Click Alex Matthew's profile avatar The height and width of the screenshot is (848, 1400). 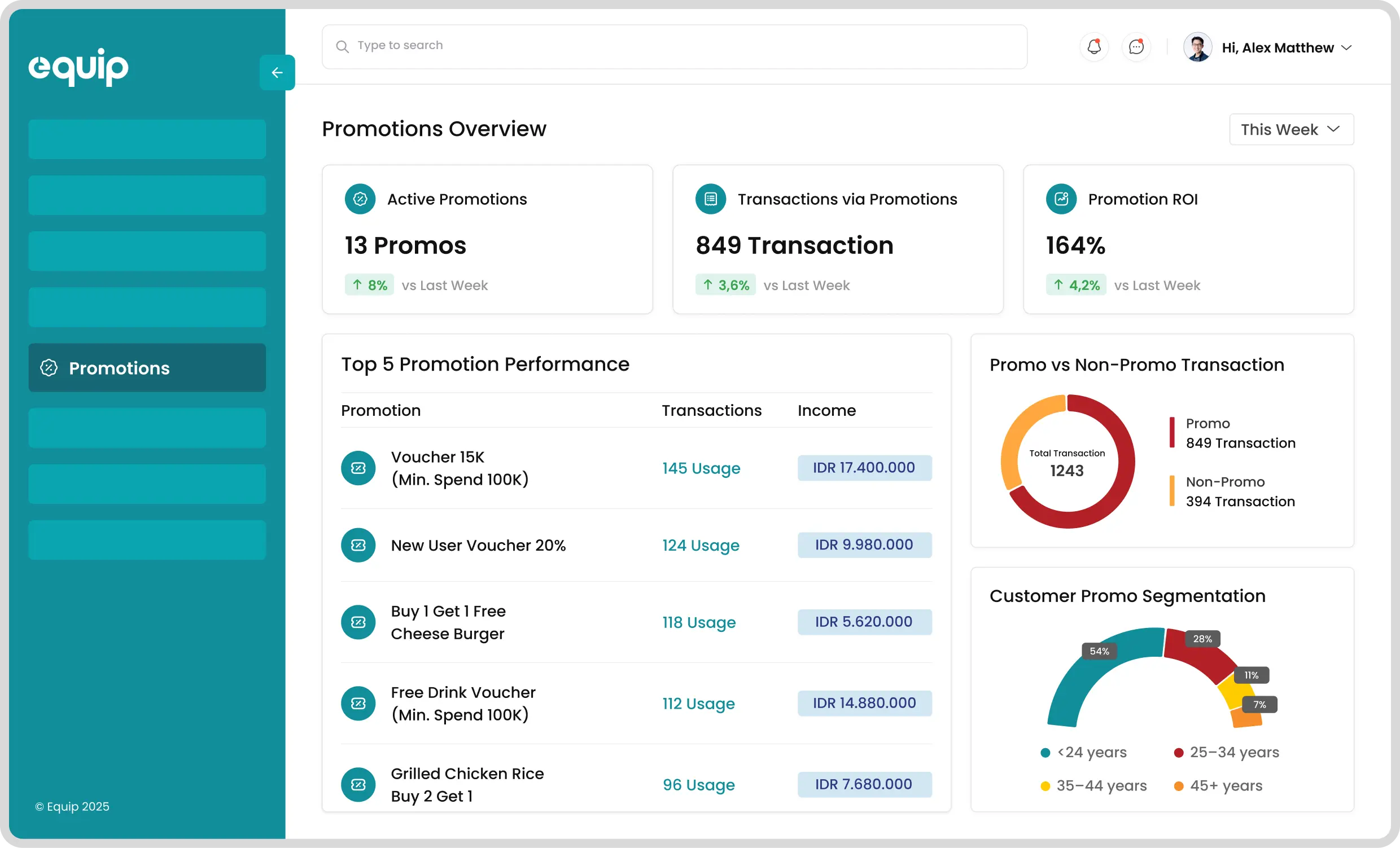pyautogui.click(x=1197, y=47)
